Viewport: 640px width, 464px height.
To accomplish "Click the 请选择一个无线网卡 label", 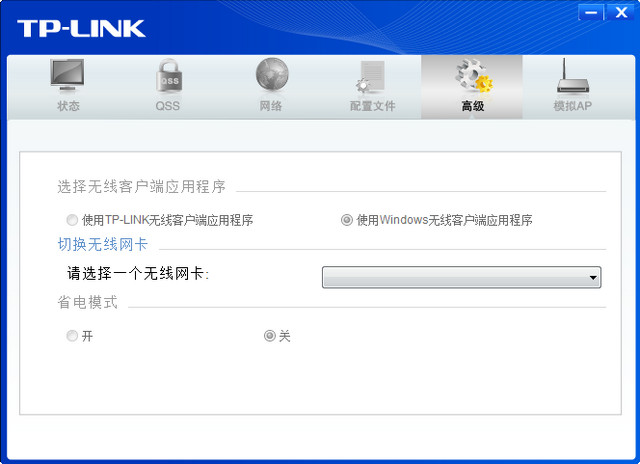I will coord(138,273).
